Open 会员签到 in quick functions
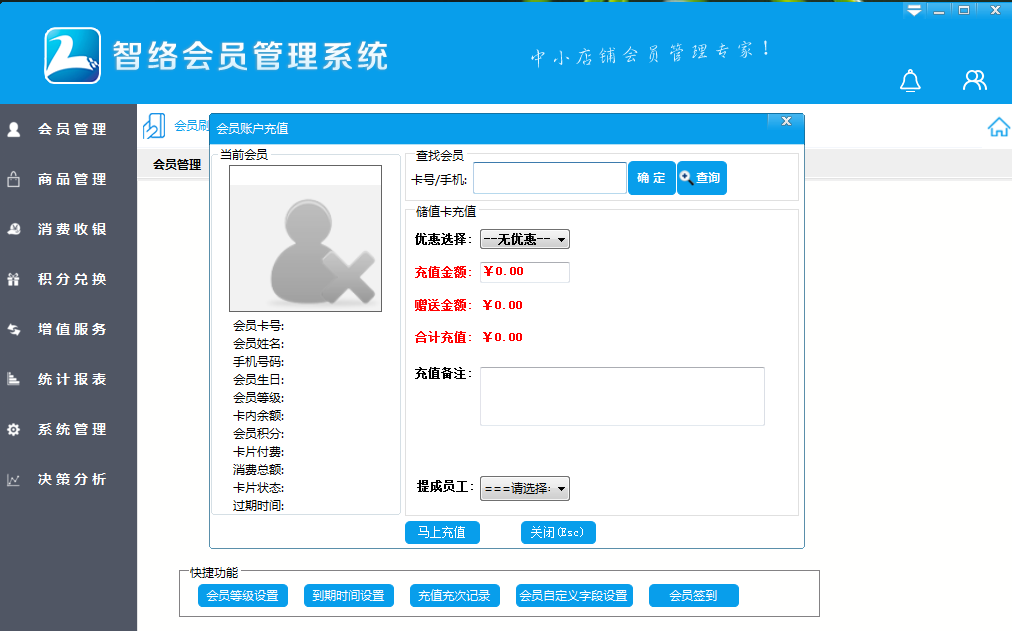1012x631 pixels. [694, 595]
